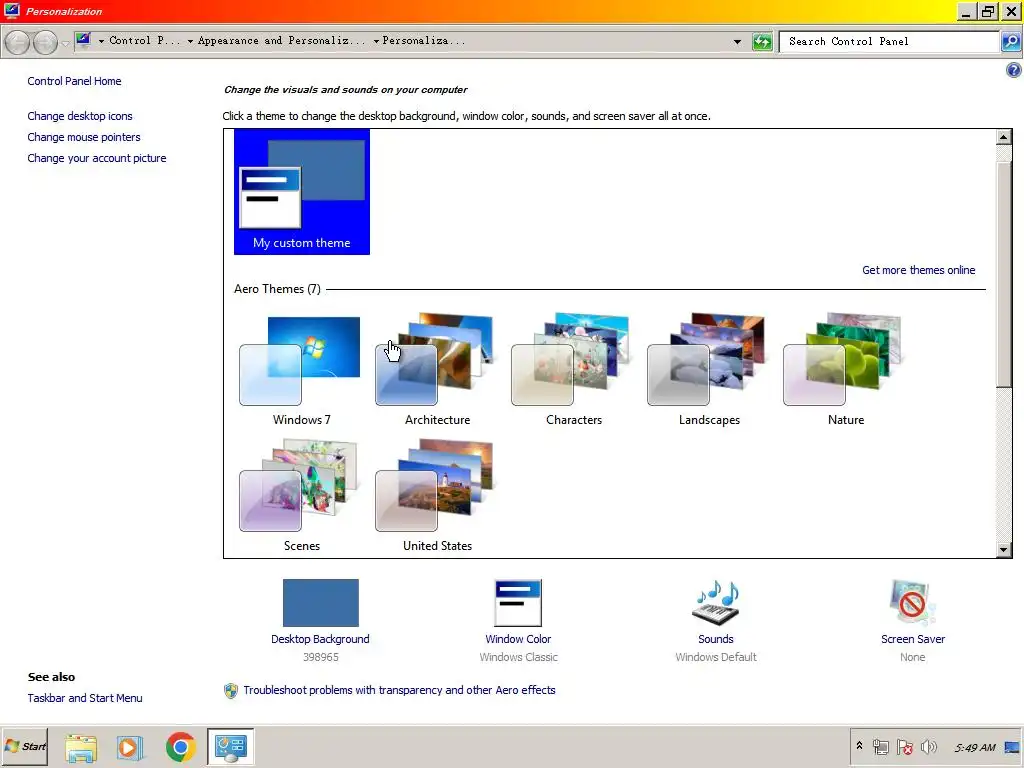Open Change mouse pointers link
Image resolution: width=1024 pixels, height=768 pixels.
coord(84,137)
